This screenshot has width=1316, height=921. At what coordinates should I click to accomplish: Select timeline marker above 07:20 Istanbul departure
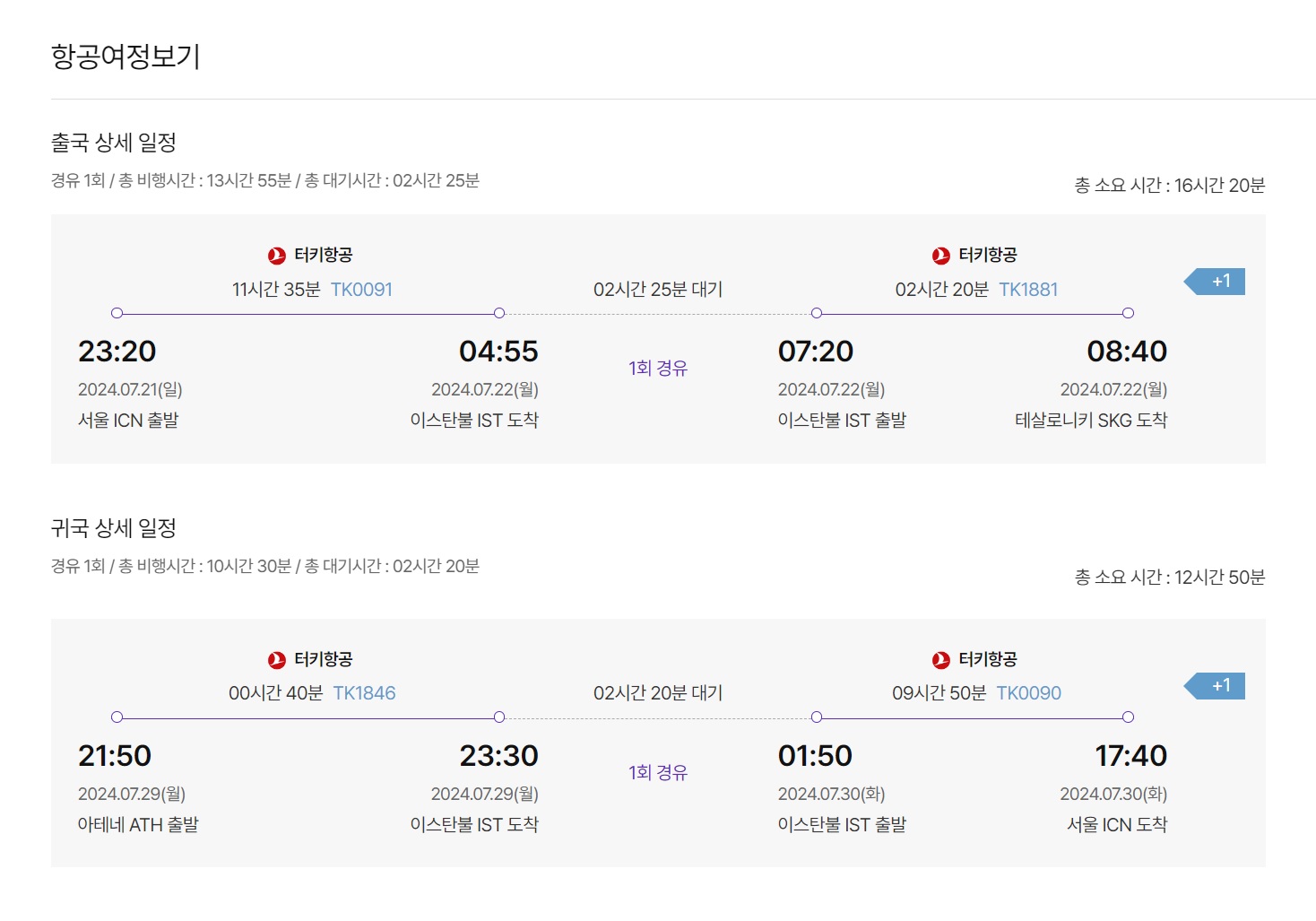(816, 313)
